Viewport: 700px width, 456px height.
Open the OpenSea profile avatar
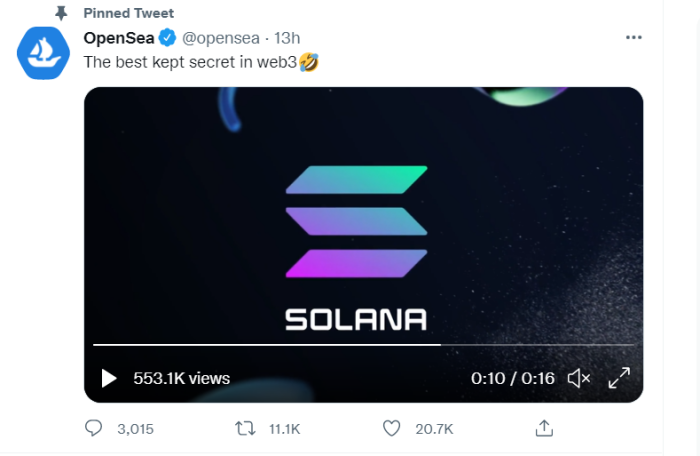[43, 53]
